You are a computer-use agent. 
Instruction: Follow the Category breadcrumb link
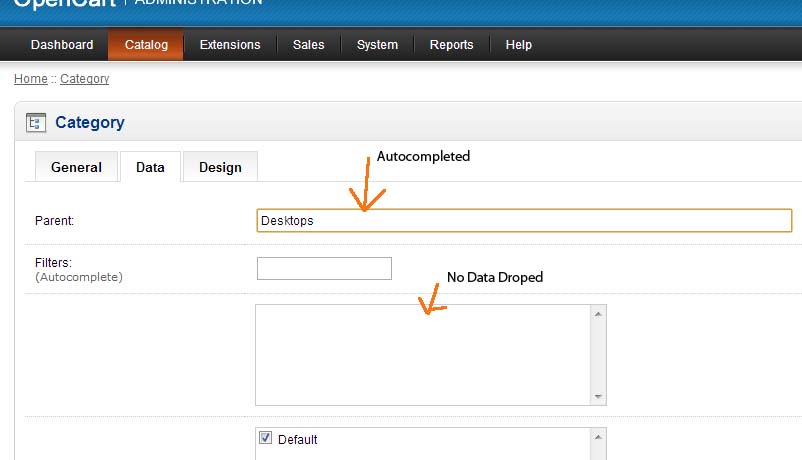(x=84, y=79)
